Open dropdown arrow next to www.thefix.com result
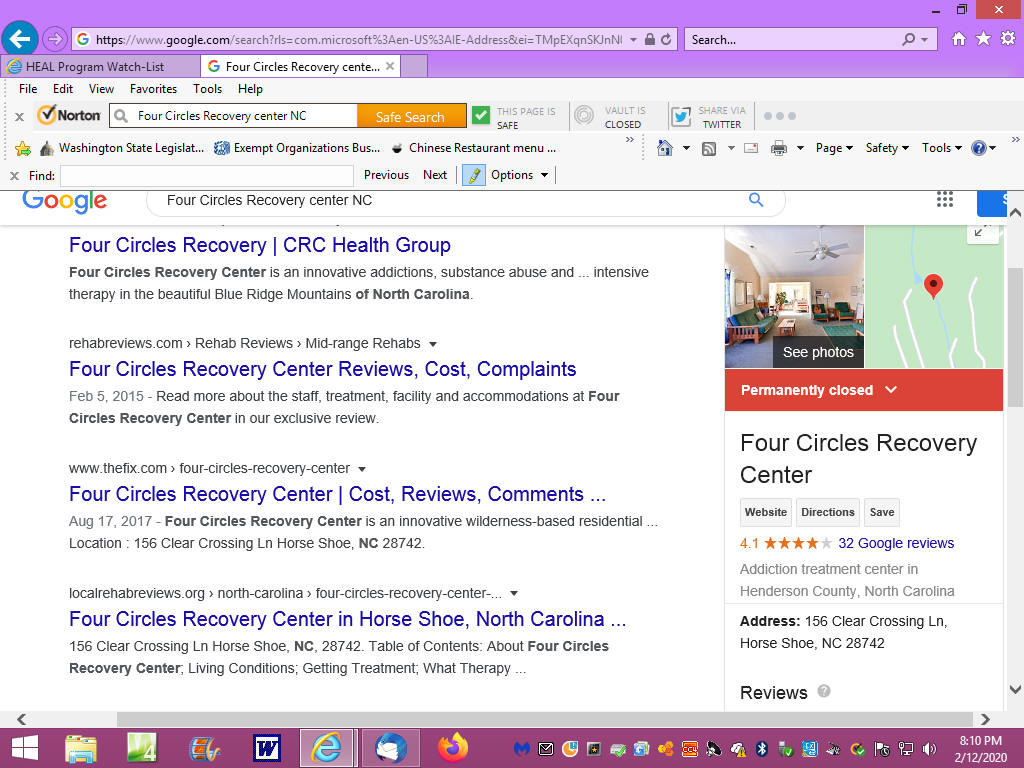Viewport: 1024px width, 768px height. [362, 469]
